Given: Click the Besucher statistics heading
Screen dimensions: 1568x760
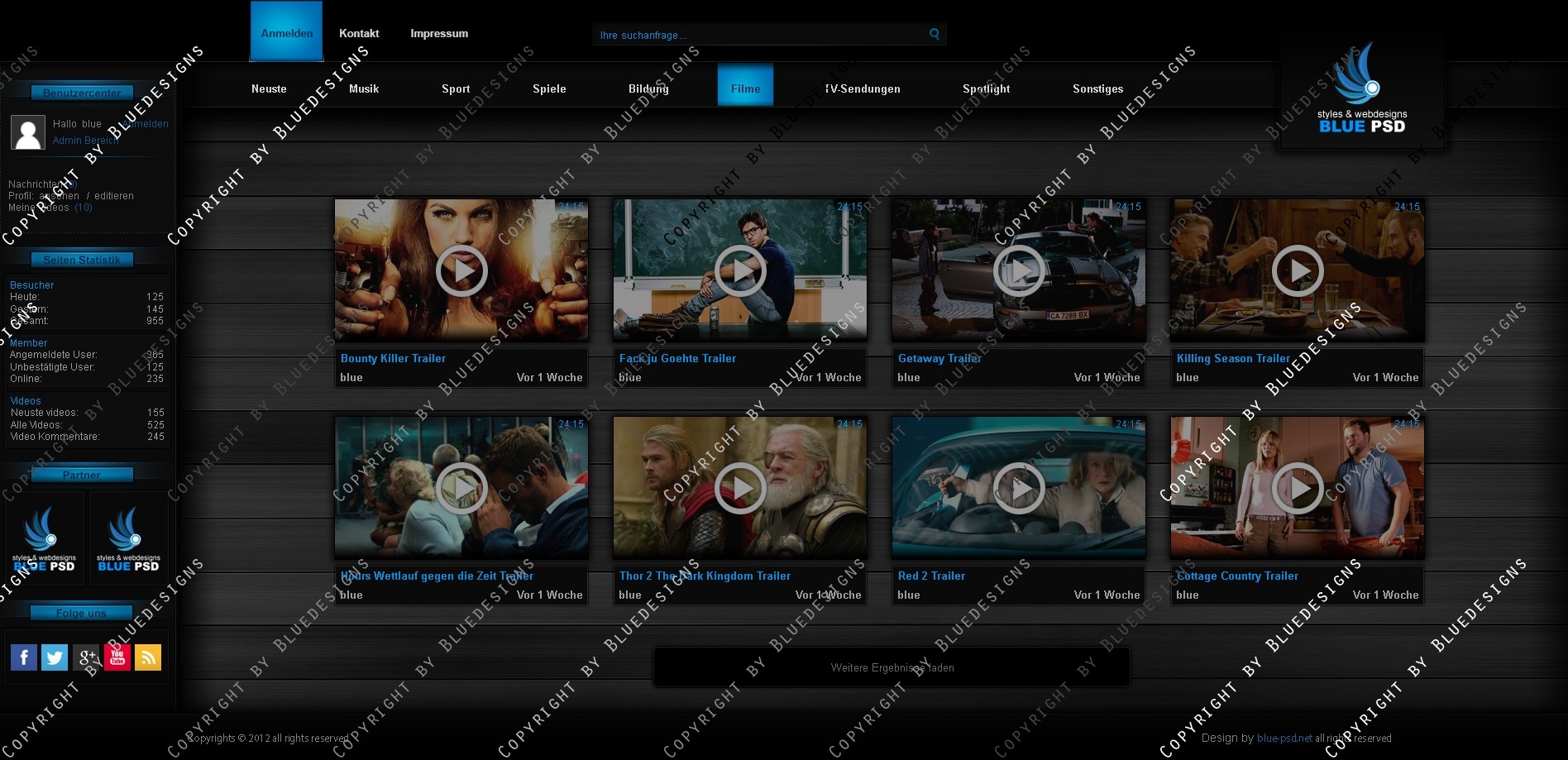Looking at the screenshot, I should click(x=31, y=285).
